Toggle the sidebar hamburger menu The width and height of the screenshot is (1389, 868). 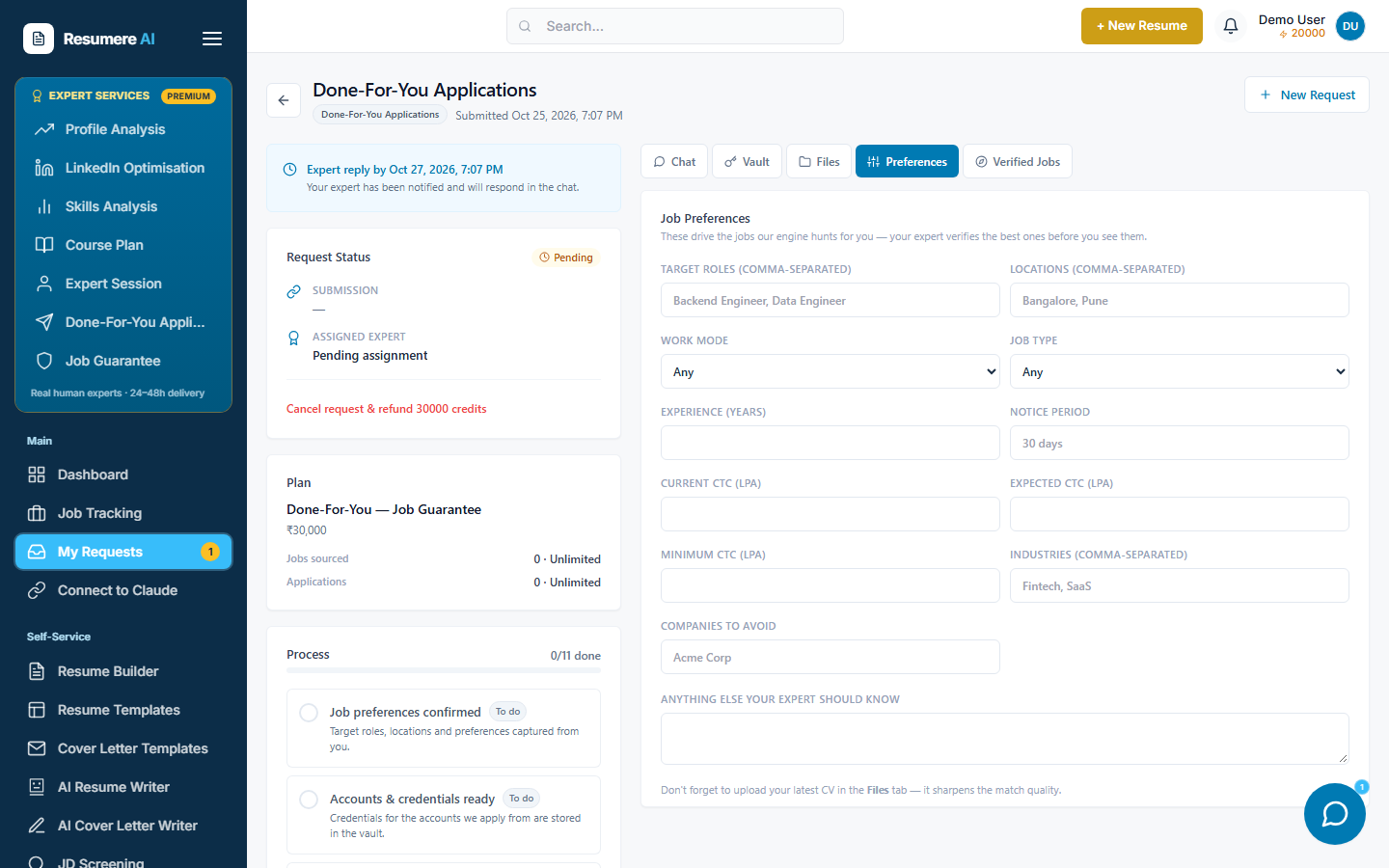pyautogui.click(x=212, y=39)
